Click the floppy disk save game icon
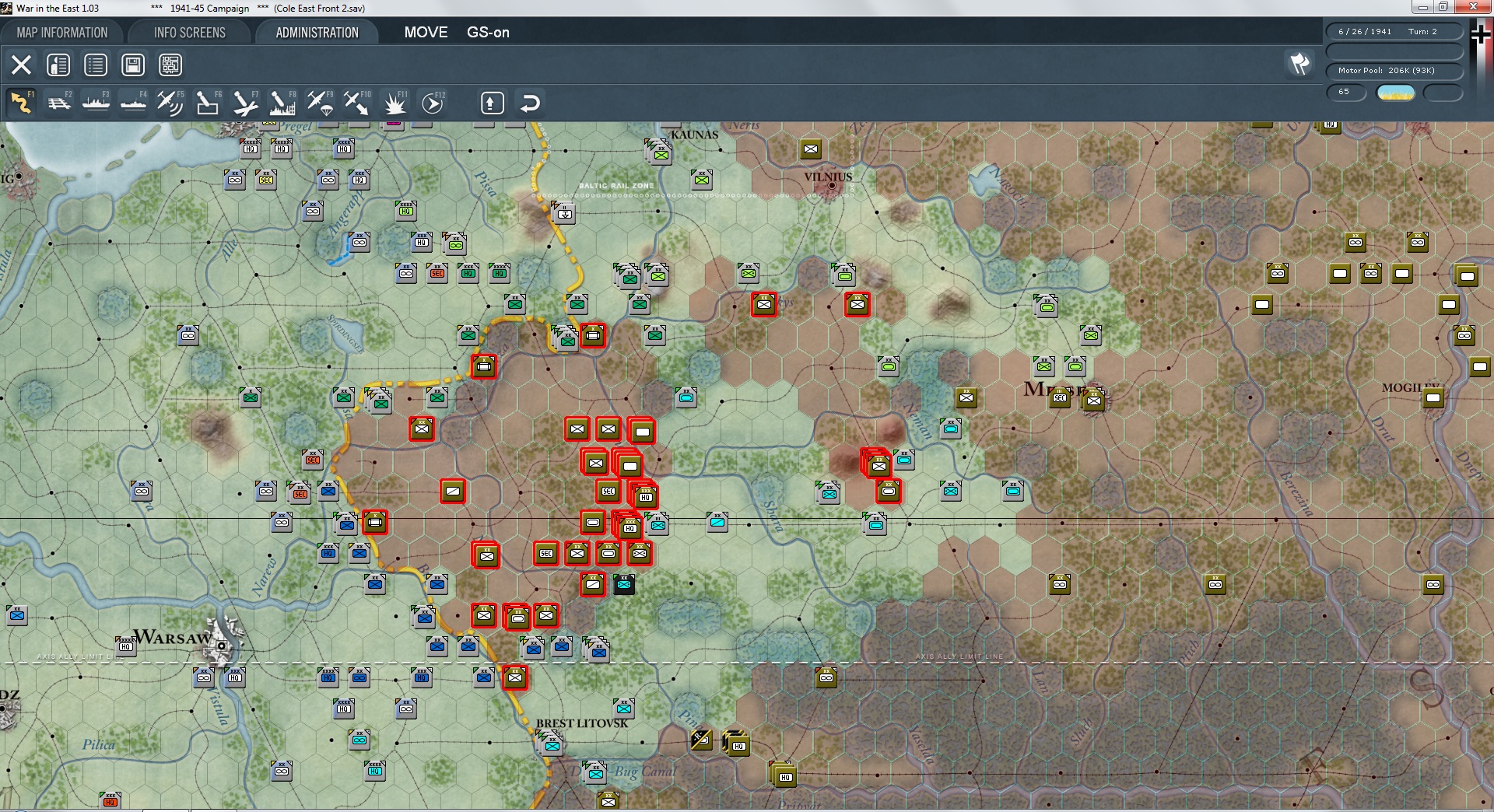The width and height of the screenshot is (1494, 812). pyautogui.click(x=133, y=65)
